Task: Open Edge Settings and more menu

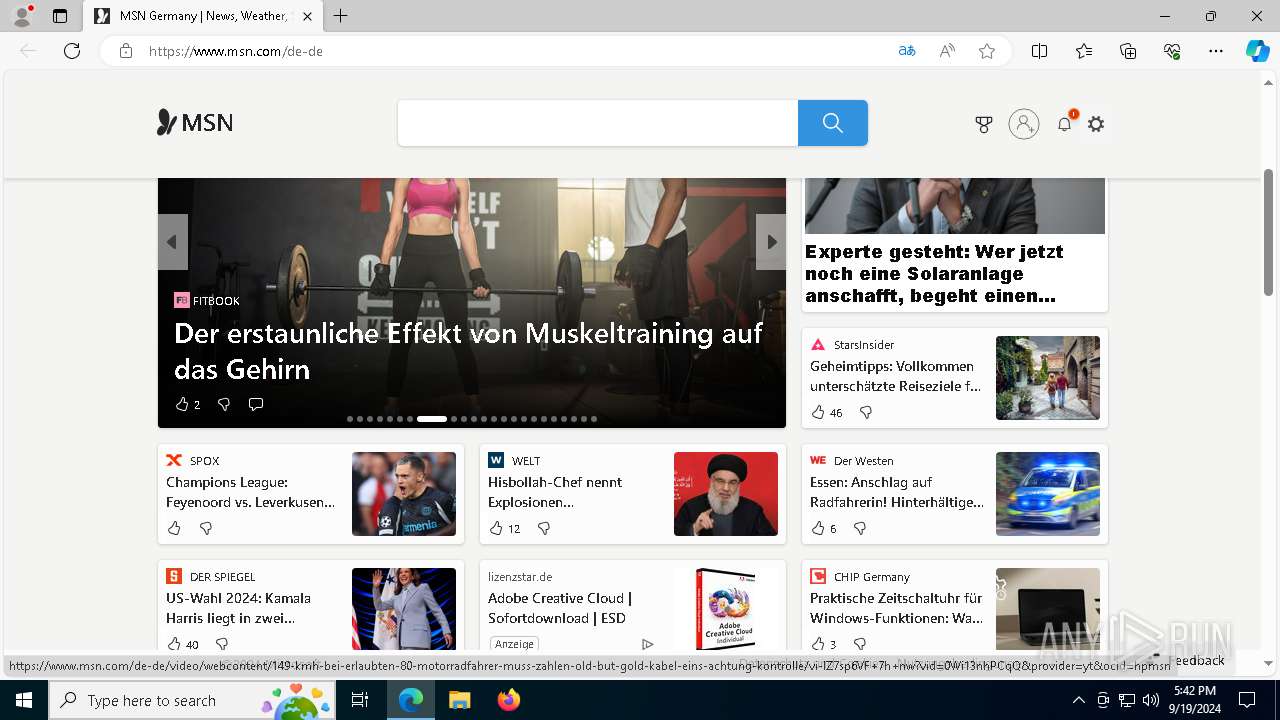Action: pos(1216,51)
